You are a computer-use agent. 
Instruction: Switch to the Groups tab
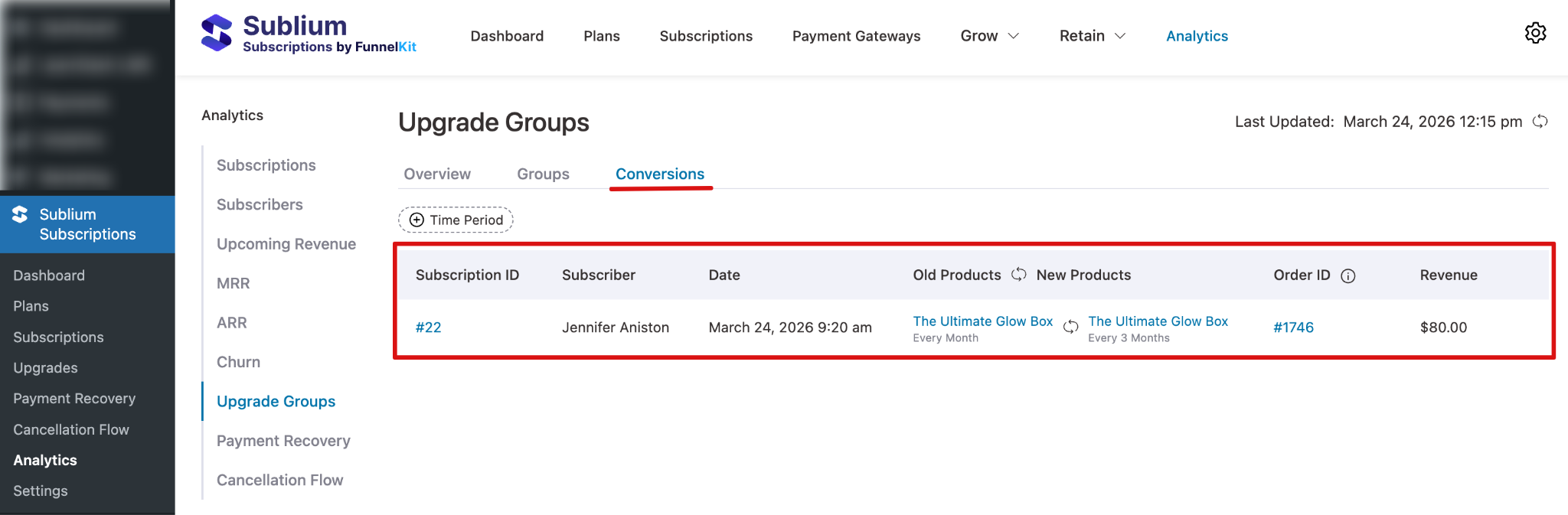coord(543,174)
